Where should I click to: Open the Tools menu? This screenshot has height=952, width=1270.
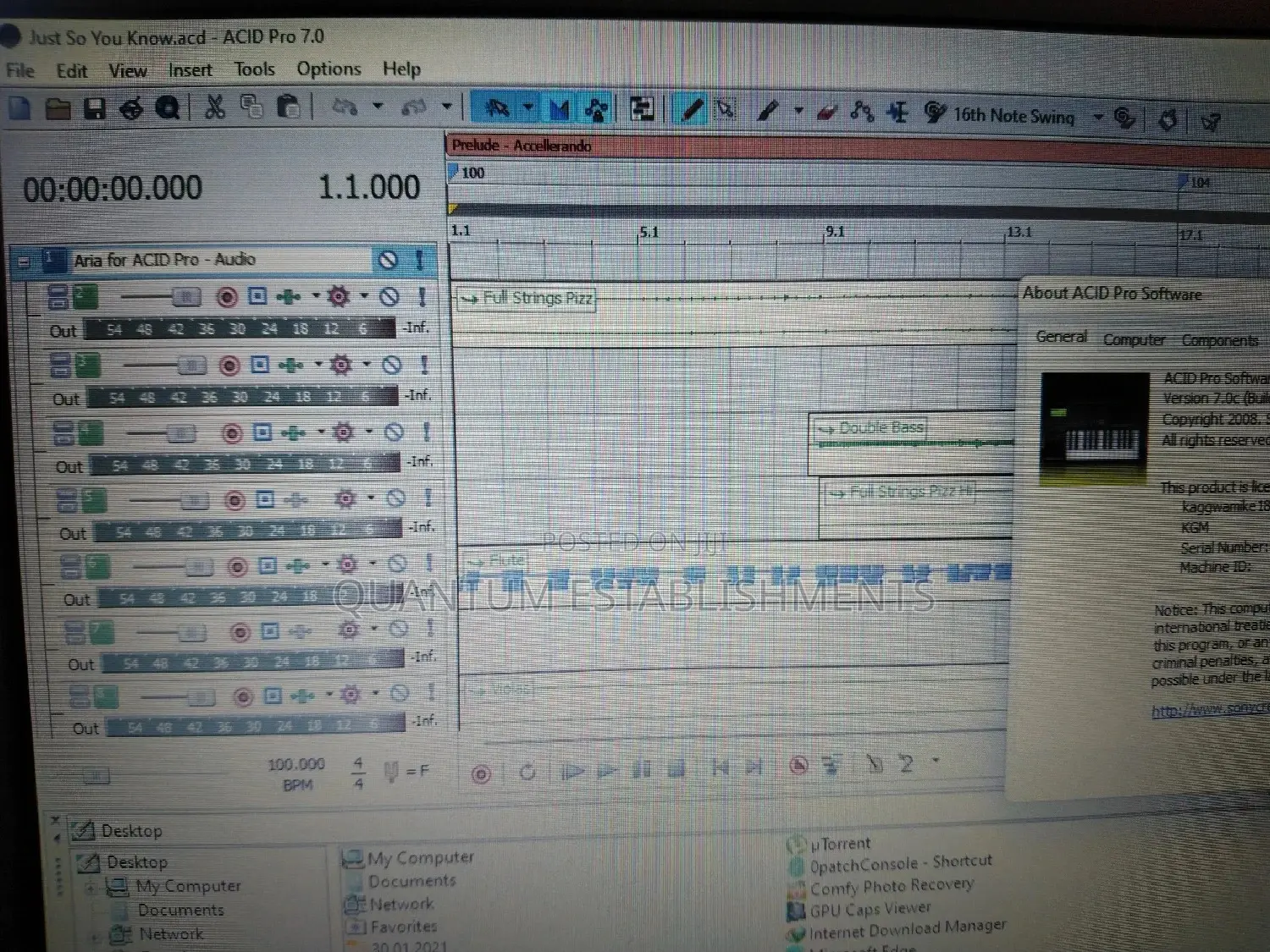pyautogui.click(x=254, y=69)
